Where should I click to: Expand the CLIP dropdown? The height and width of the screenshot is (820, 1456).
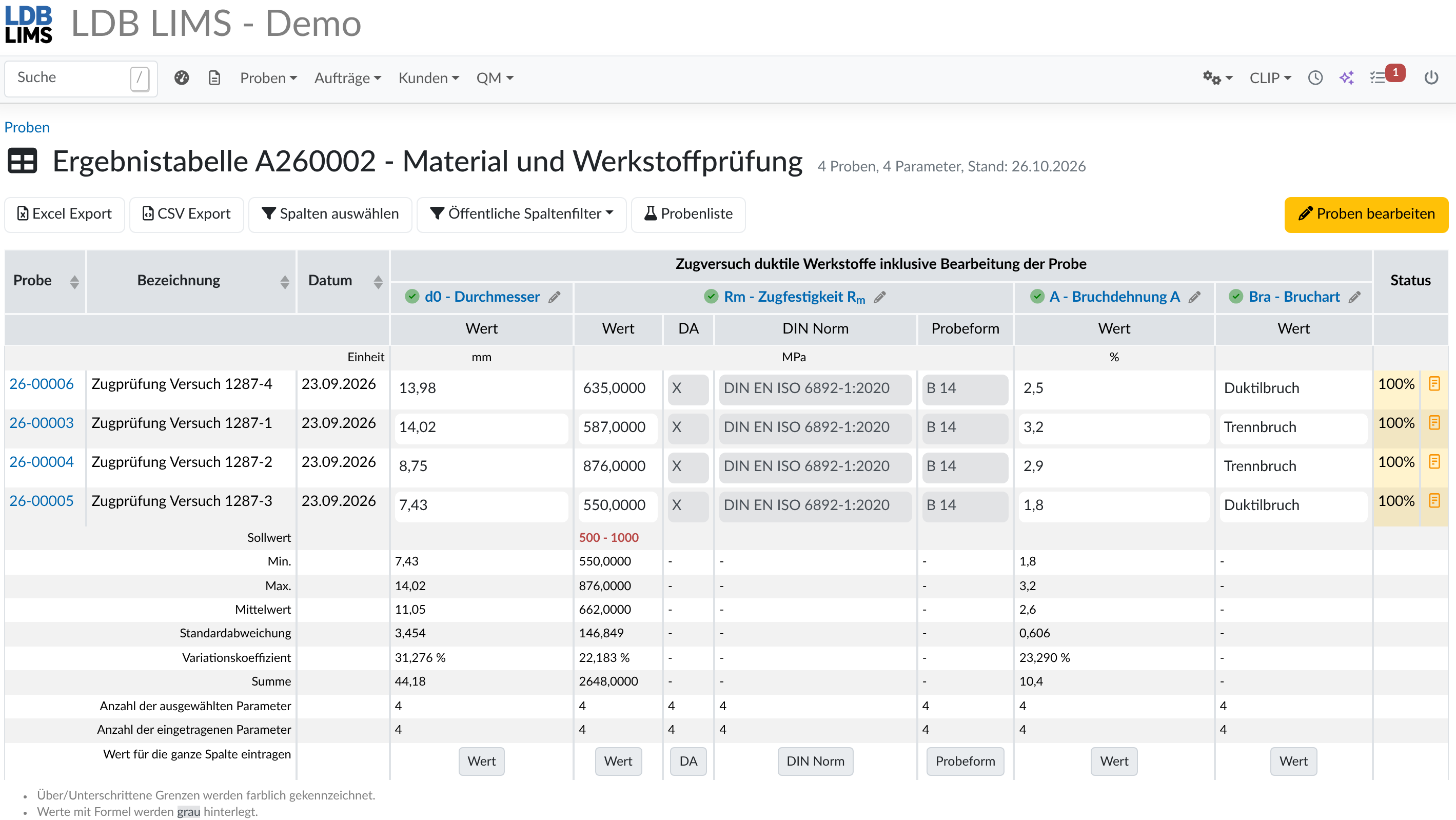pyautogui.click(x=1270, y=78)
